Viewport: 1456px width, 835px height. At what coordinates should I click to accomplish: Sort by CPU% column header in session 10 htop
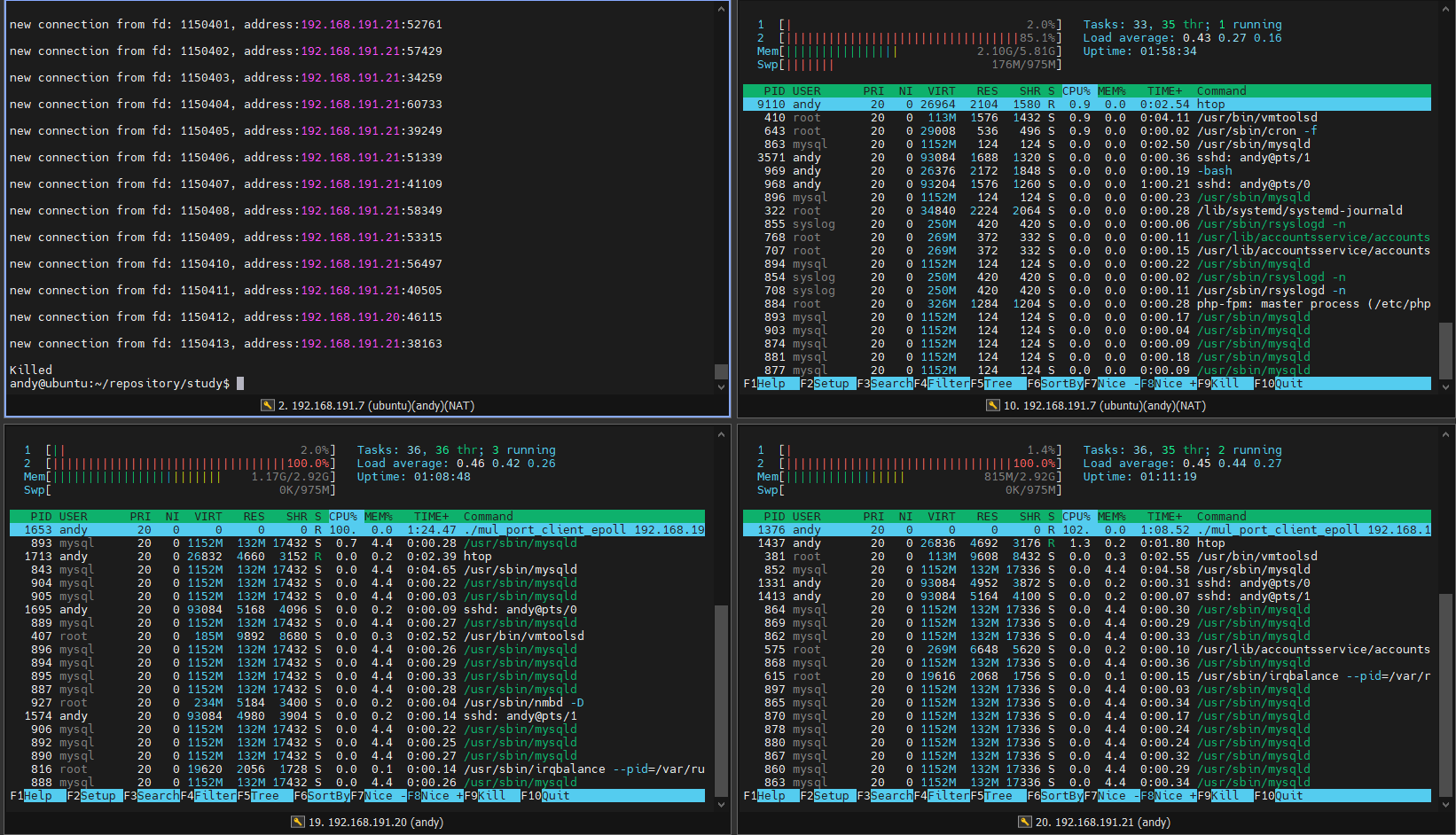tap(1076, 91)
